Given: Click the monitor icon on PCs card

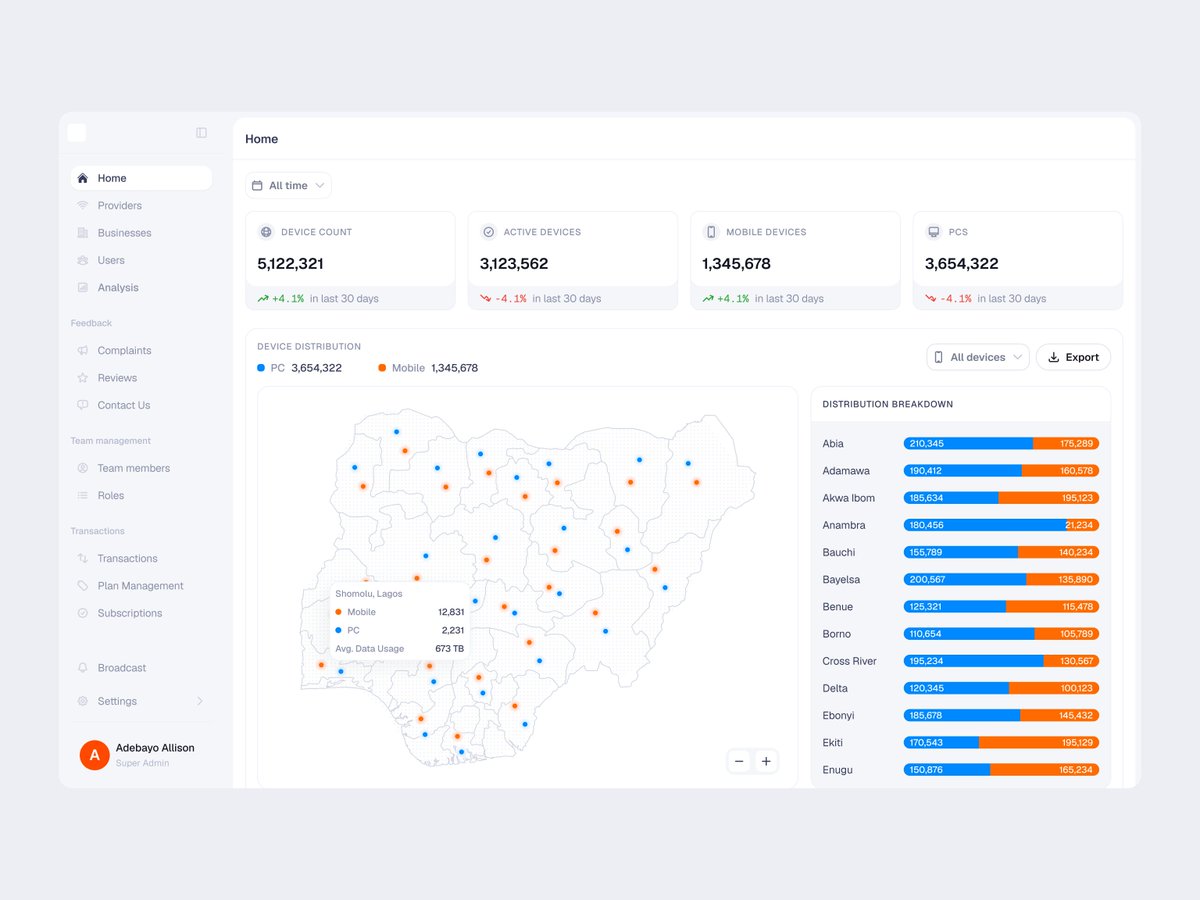Looking at the screenshot, I should 933,232.
